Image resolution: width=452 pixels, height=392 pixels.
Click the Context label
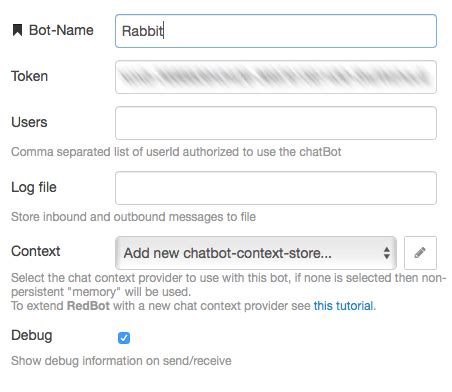[36, 251]
